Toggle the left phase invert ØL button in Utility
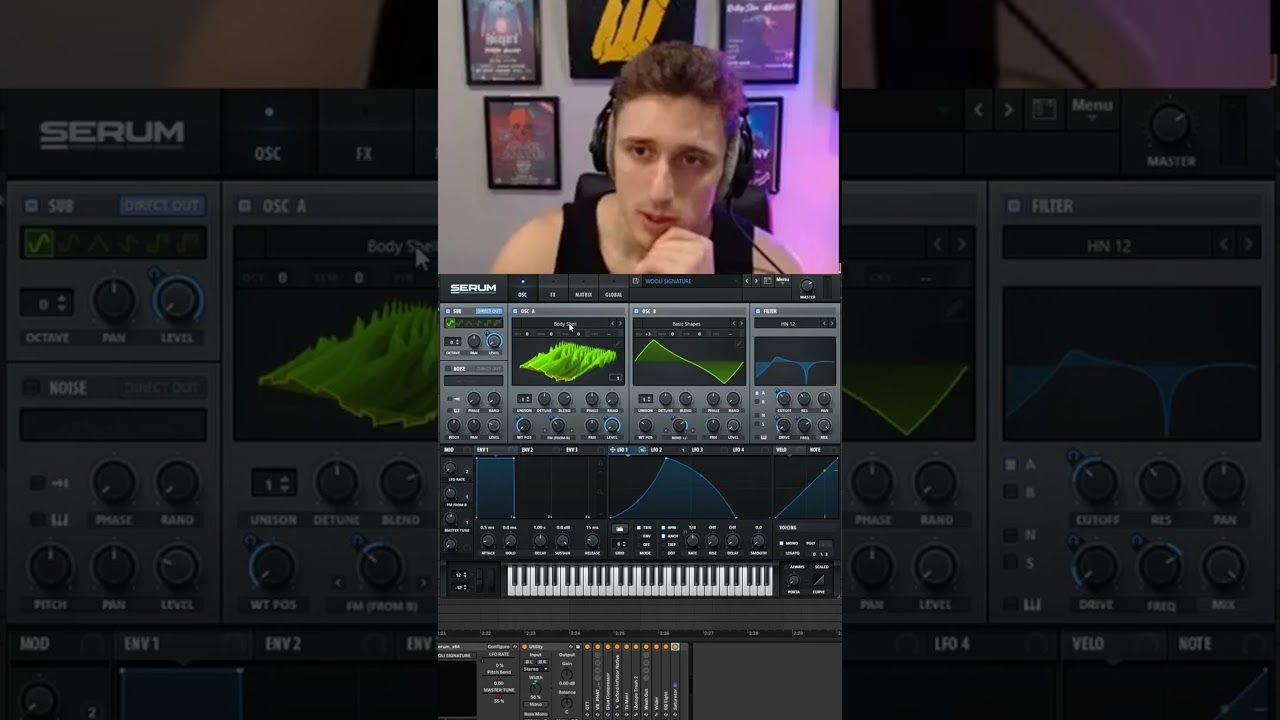 point(529,662)
